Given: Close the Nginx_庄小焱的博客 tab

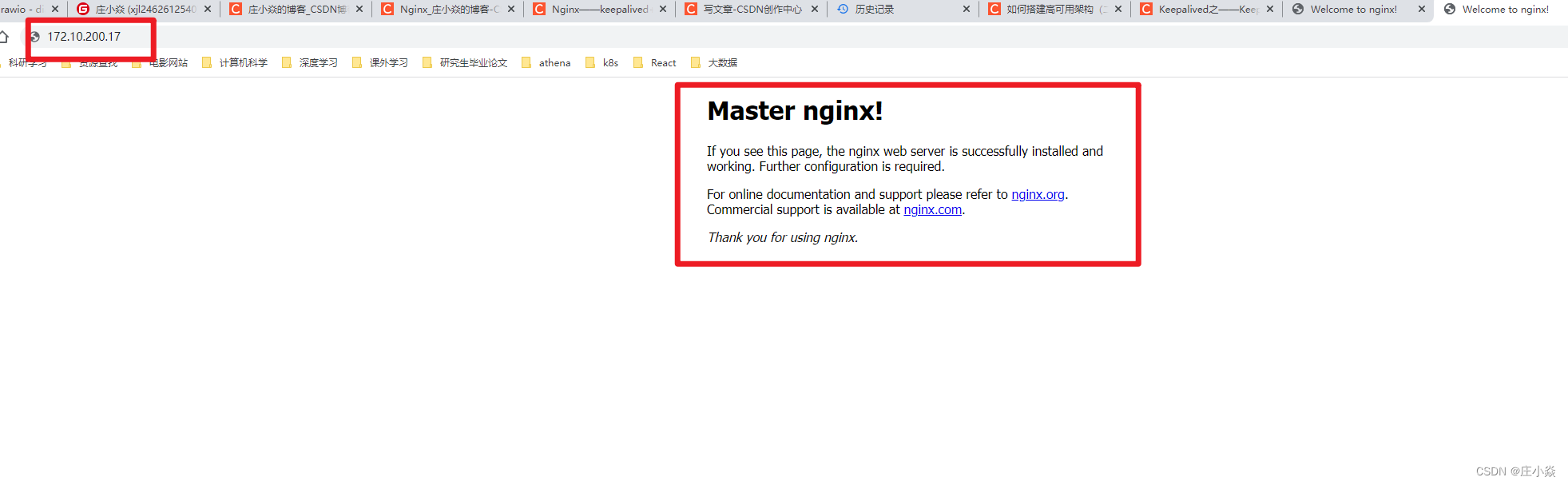Looking at the screenshot, I should 511,10.
